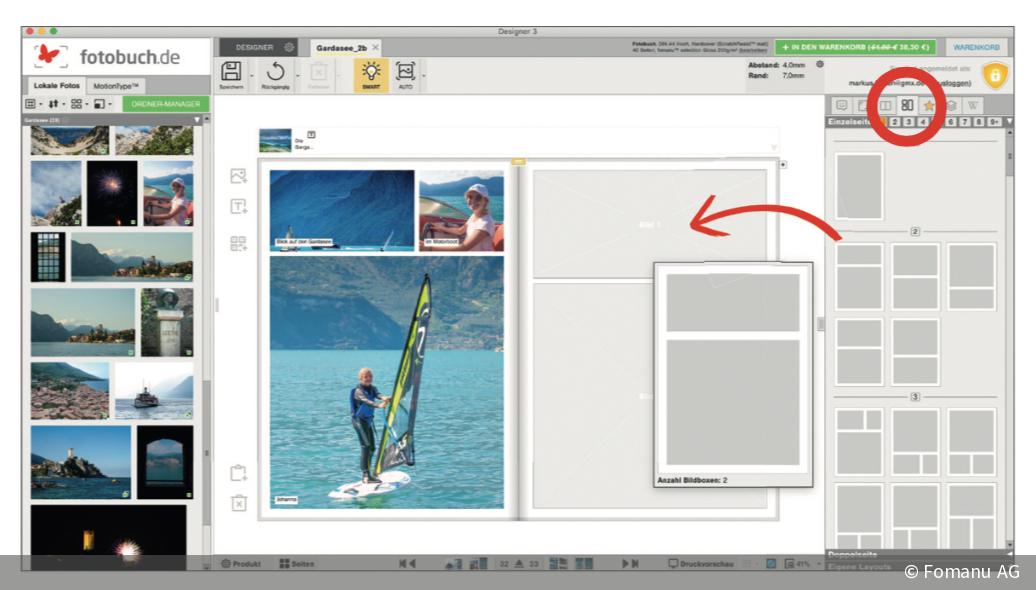This screenshot has height=590, width=1036.
Task: Jump to last page icon
Action: (x=635, y=564)
